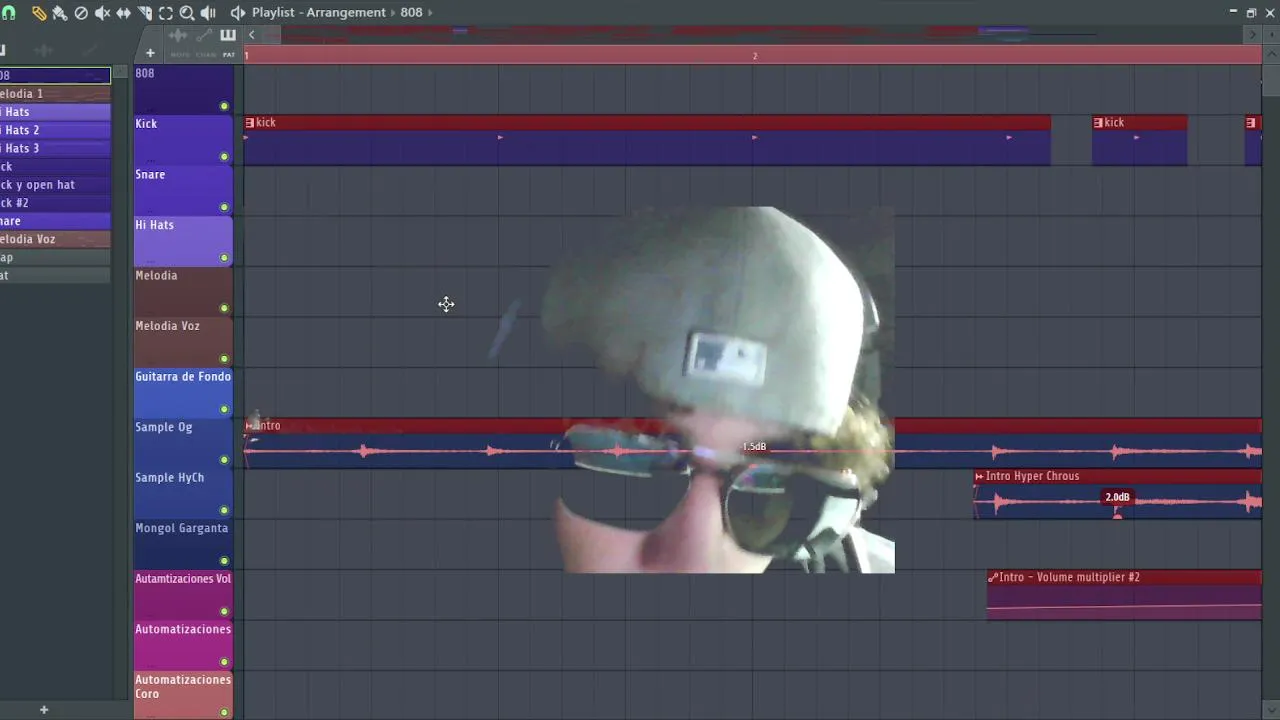
Task: Select the Slice tool
Action: [x=144, y=13]
